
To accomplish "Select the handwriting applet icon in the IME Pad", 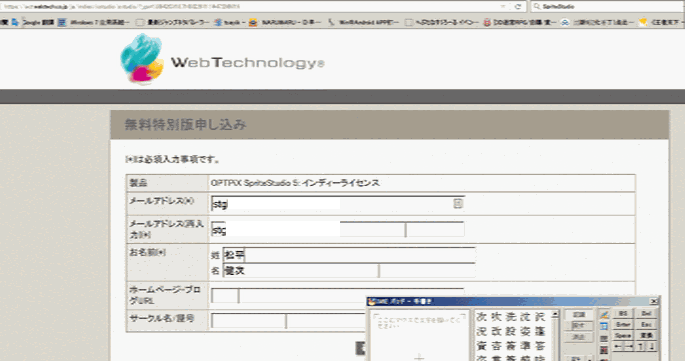I will tap(604, 315).
